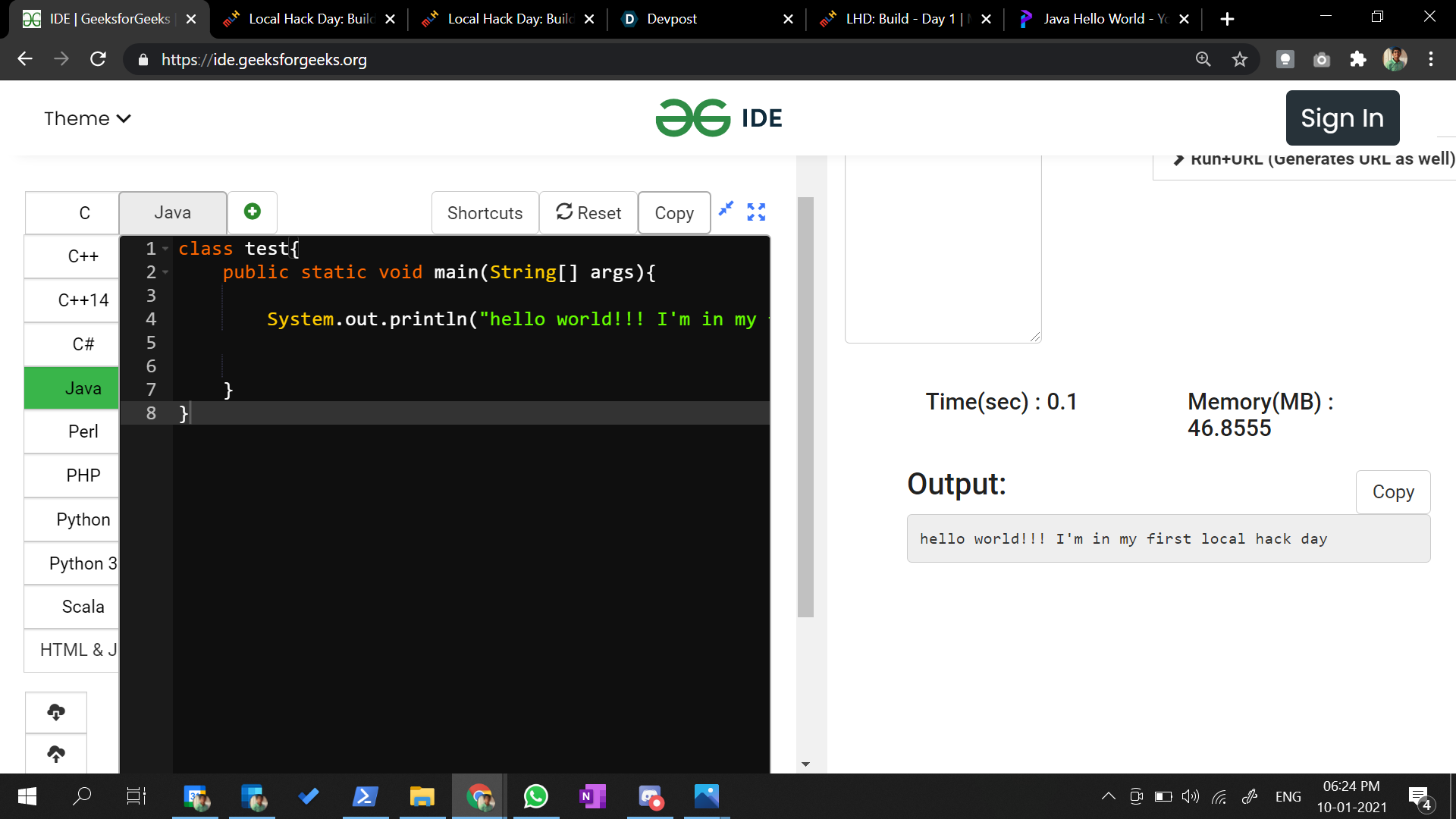This screenshot has width=1456, height=819.
Task: Open the Shortcuts button
Action: coord(485,213)
